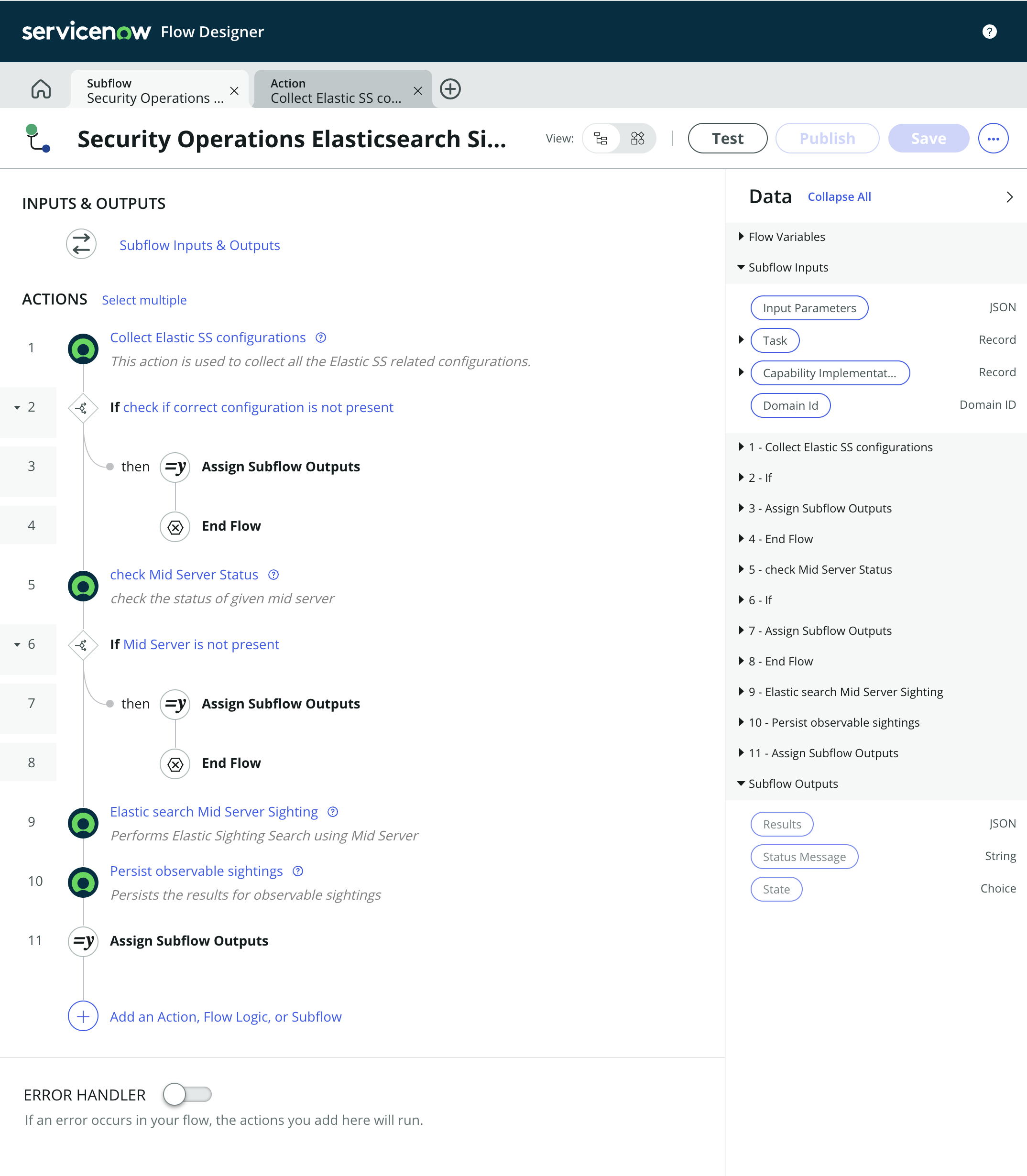Click the step 7 Assign Subflow Outputs icon
Image resolution: width=1027 pixels, height=1176 pixels.
[175, 704]
